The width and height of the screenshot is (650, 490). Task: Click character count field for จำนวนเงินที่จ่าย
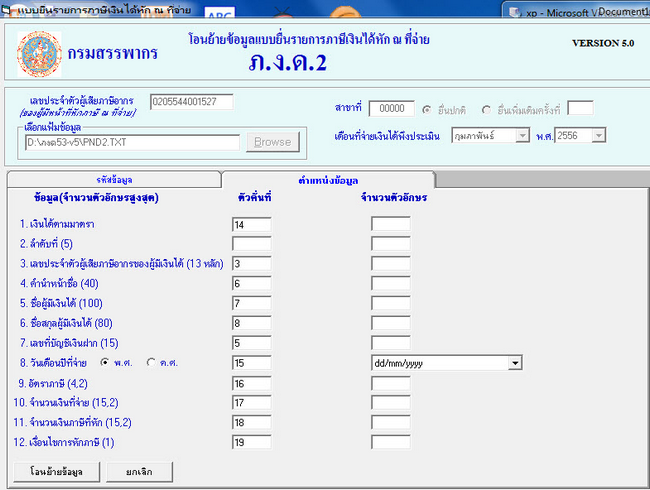(x=391, y=403)
